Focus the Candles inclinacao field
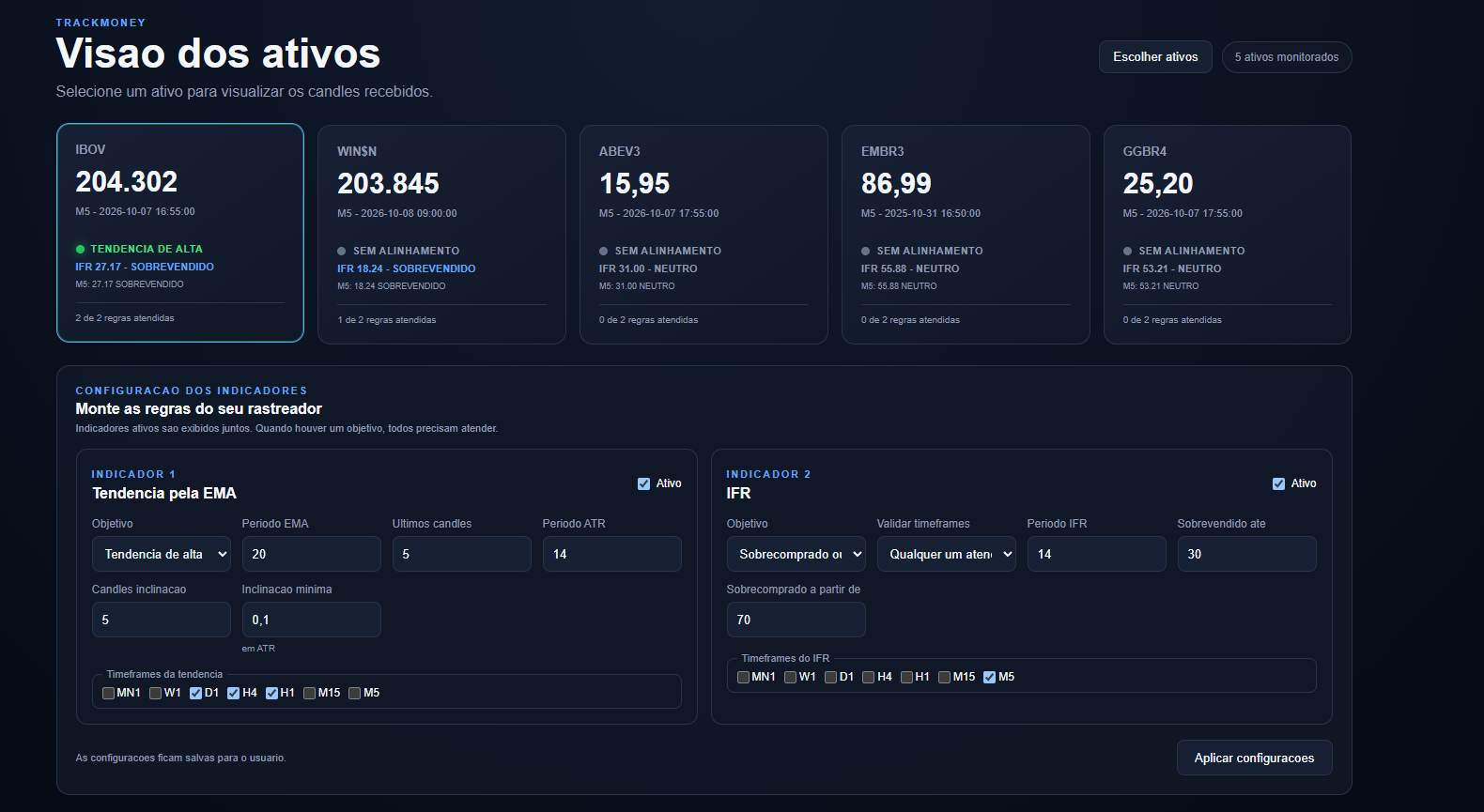The image size is (1484, 812). 162,620
